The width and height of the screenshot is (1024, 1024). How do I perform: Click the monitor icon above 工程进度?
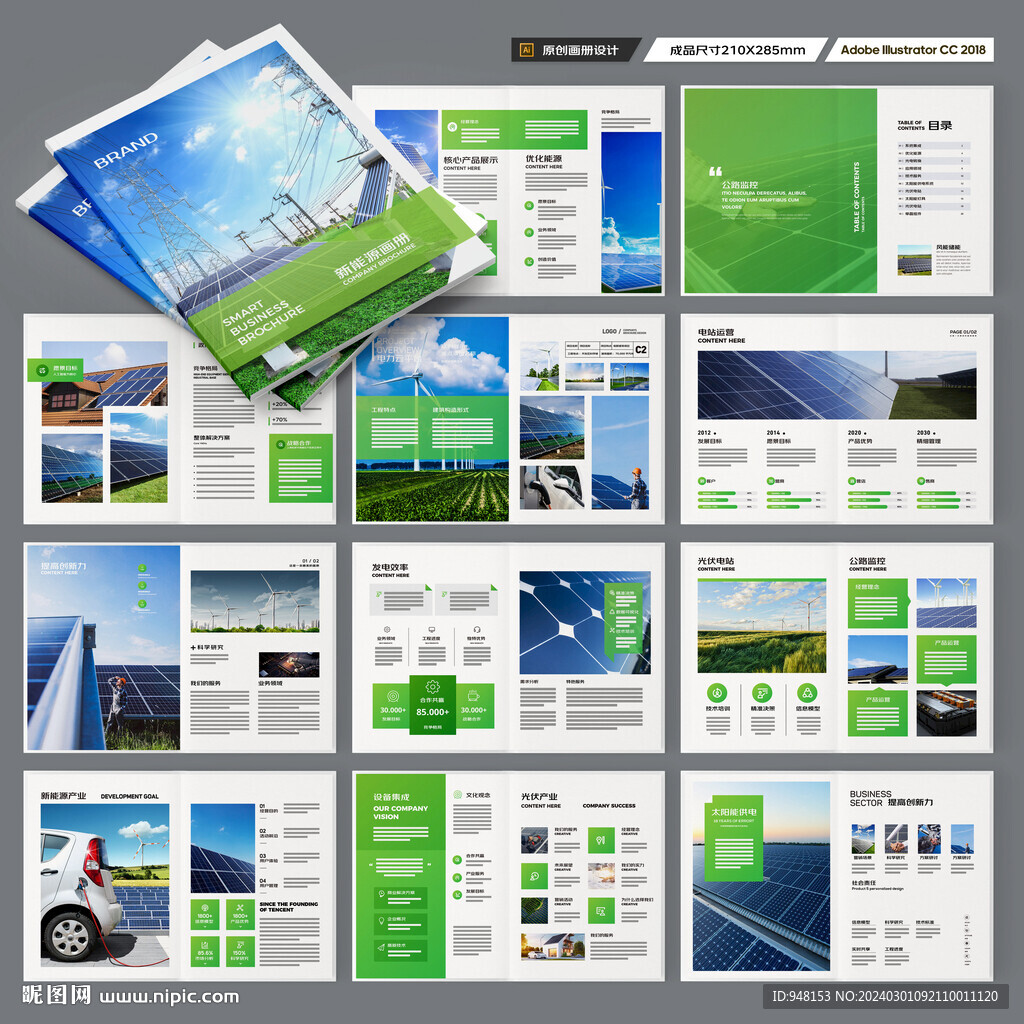click(x=432, y=630)
